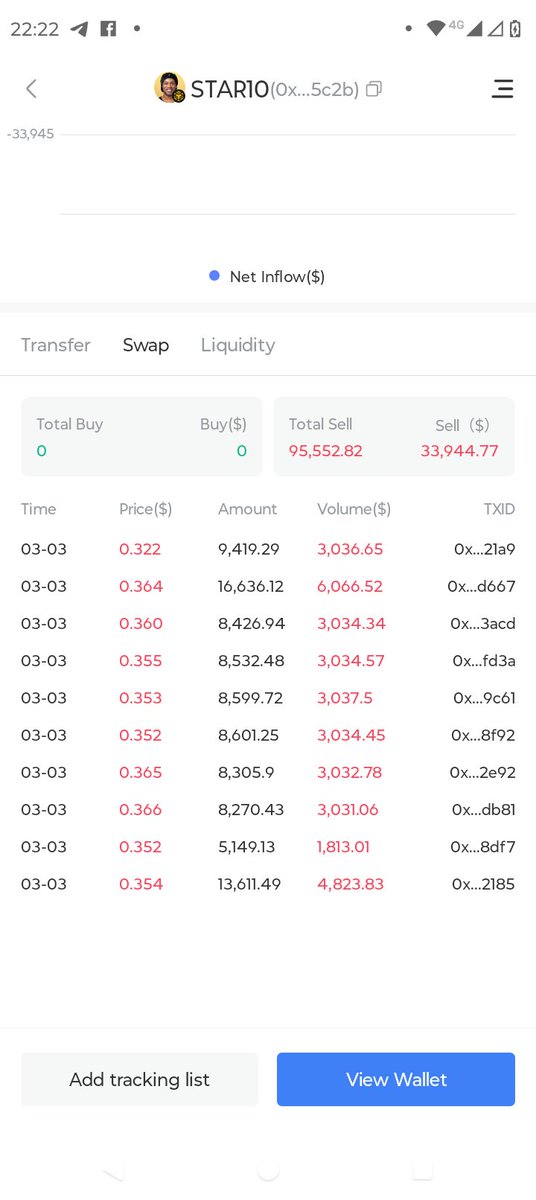Open Facebook notification icon in status bar

click(108, 29)
